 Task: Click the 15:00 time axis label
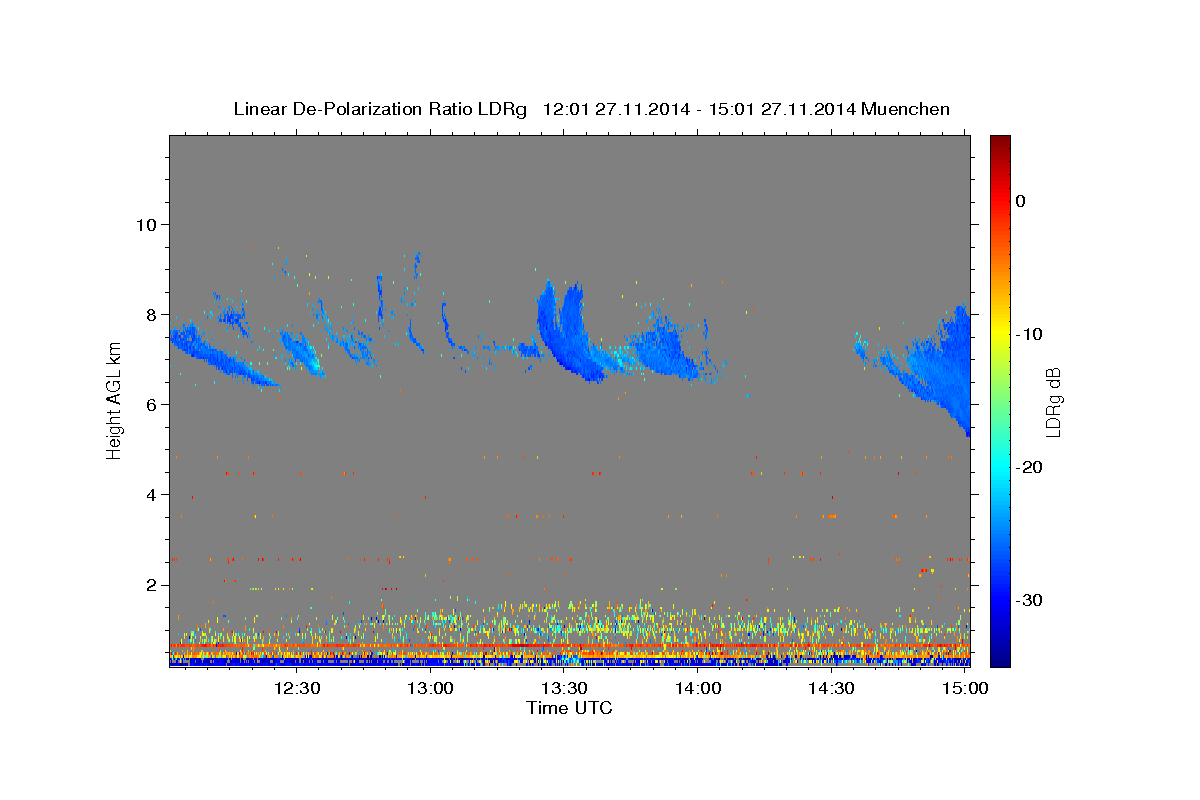tap(965, 688)
